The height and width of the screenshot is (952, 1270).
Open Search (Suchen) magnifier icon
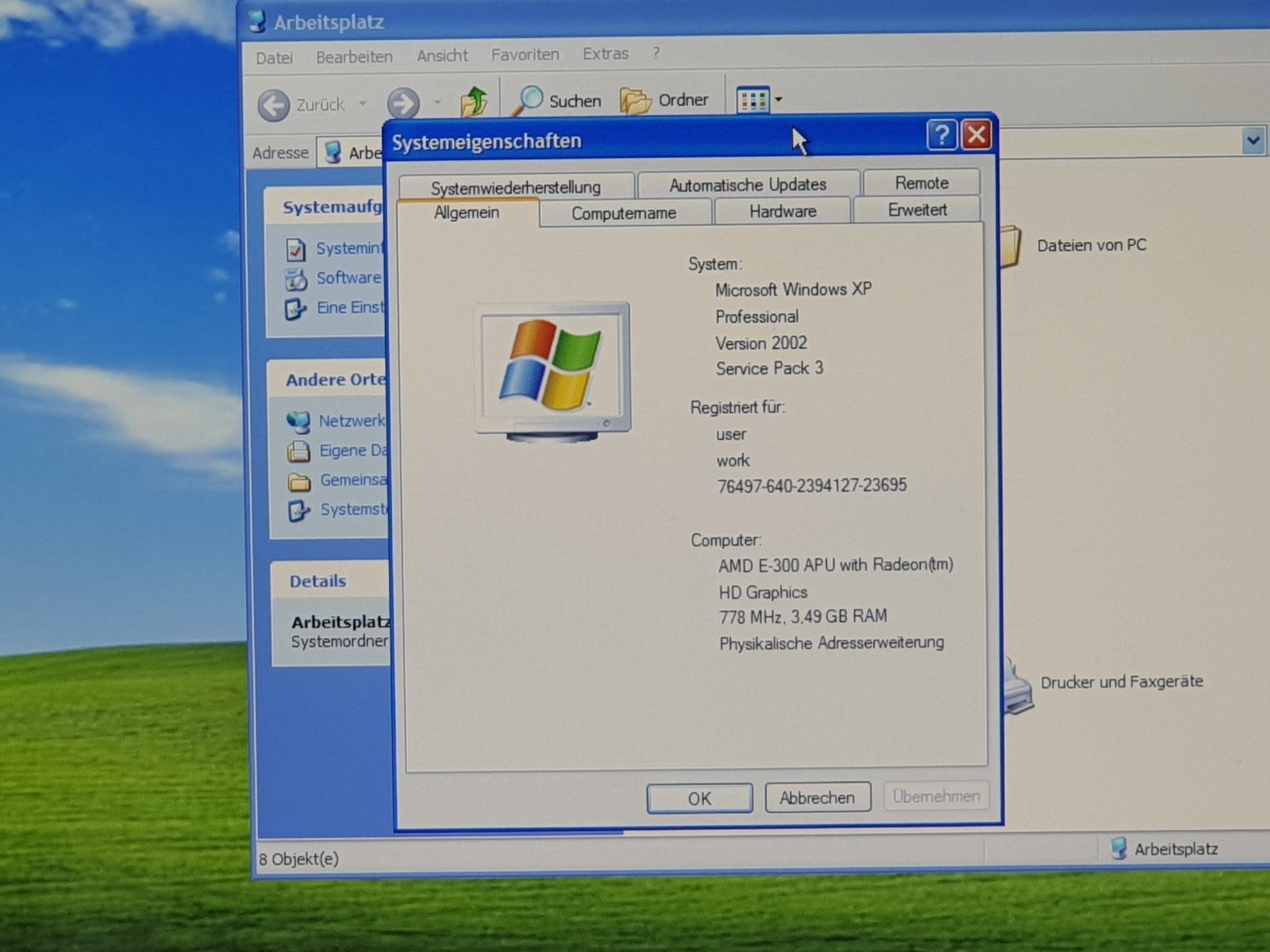tap(529, 101)
